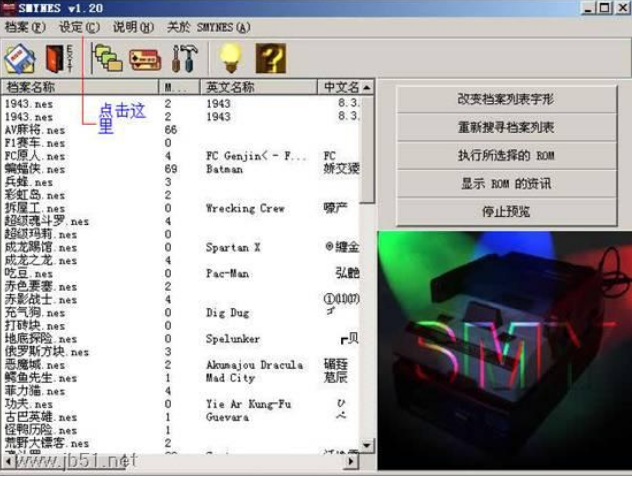Sort by the 档案名称 column header
The image size is (632, 478).
pos(80,87)
